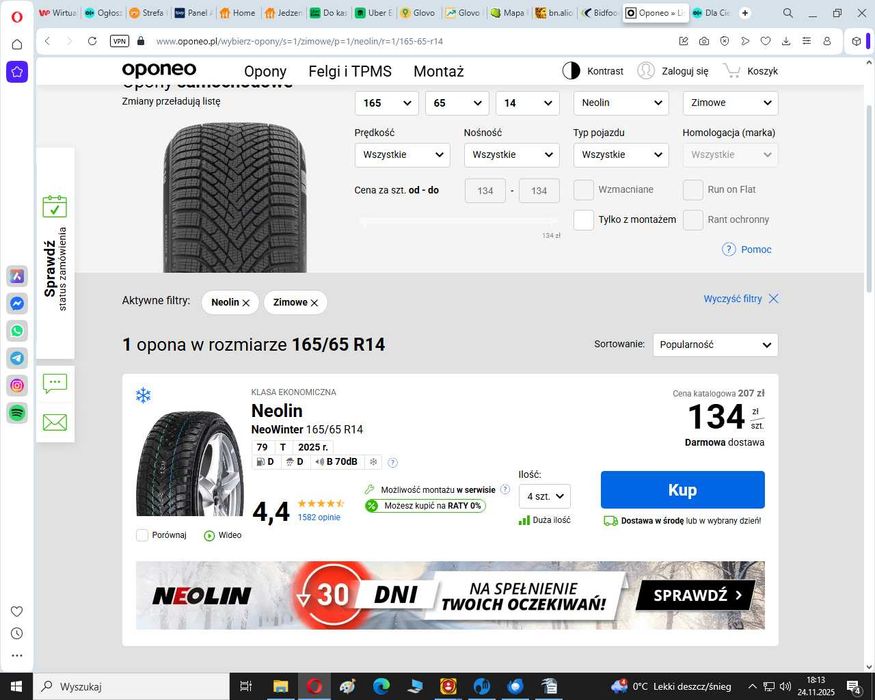Screen dimensions: 875x700
Task: Click service mounting help question mark
Action: 505,489
